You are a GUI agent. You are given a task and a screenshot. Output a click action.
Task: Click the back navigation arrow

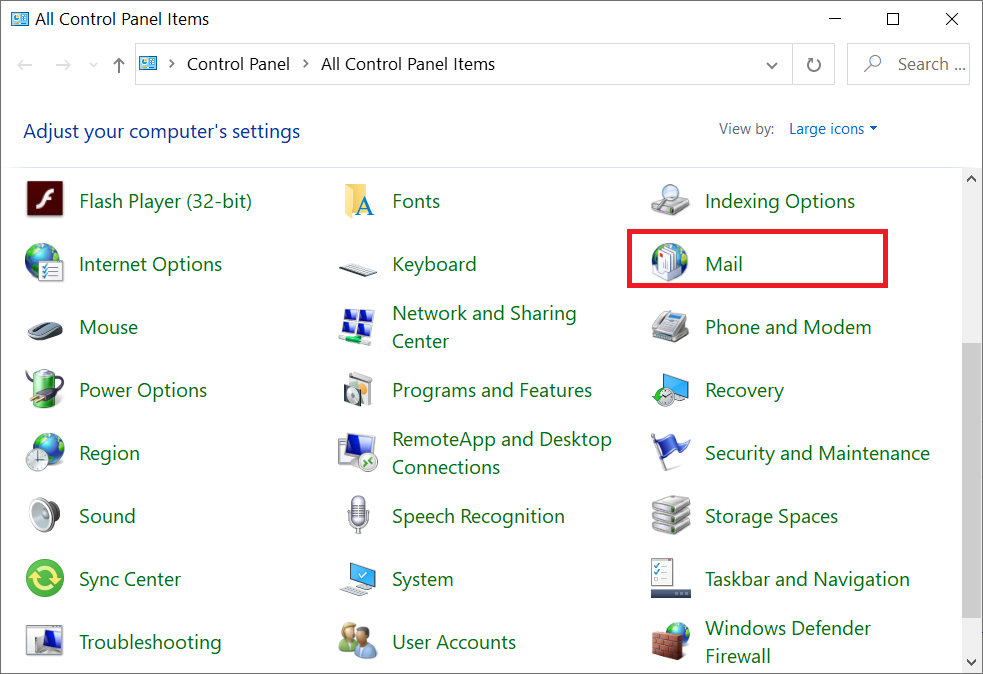pyautogui.click(x=24, y=63)
